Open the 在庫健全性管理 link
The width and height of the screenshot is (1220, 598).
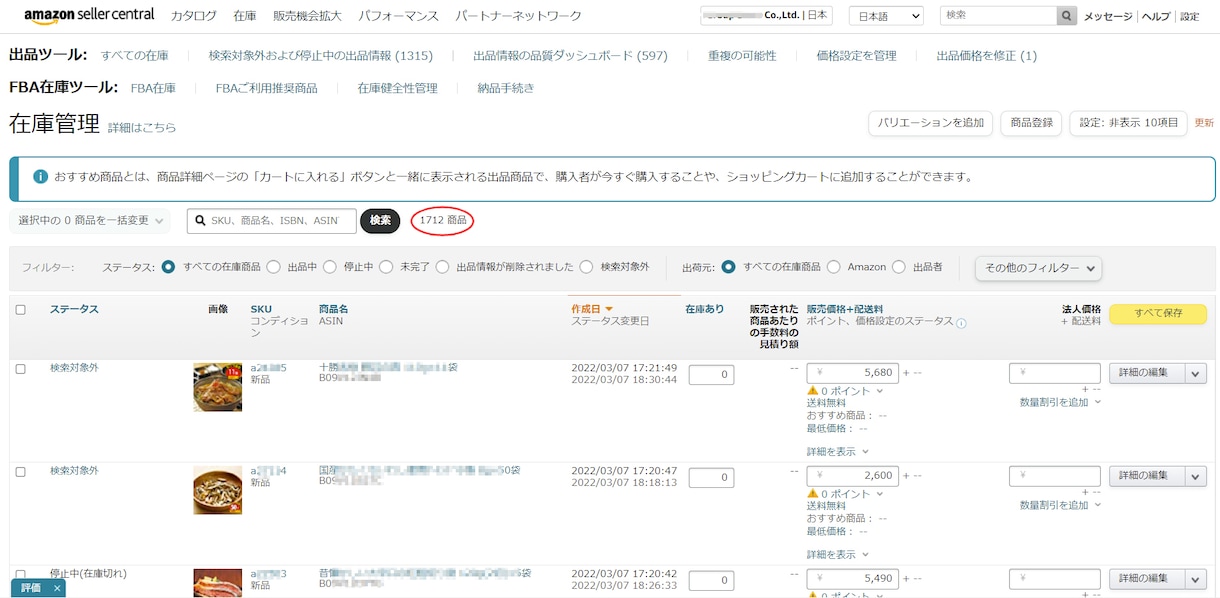397,88
